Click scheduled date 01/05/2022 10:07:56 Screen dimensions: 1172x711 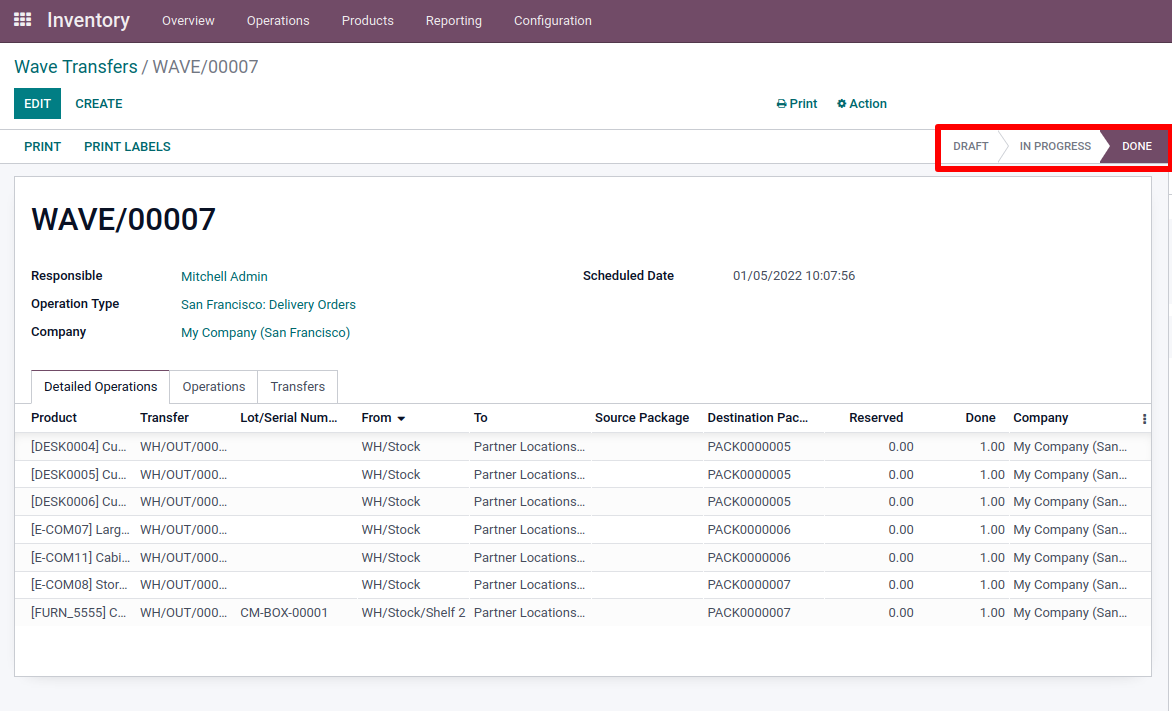point(794,276)
